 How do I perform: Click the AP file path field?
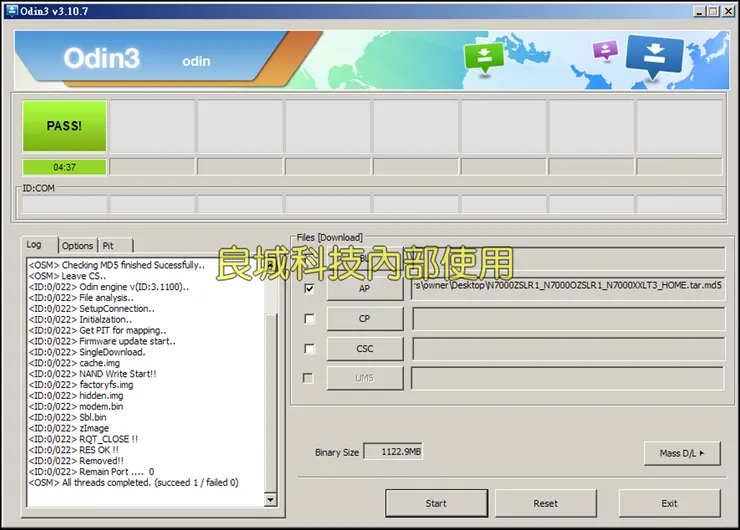(x=568, y=288)
